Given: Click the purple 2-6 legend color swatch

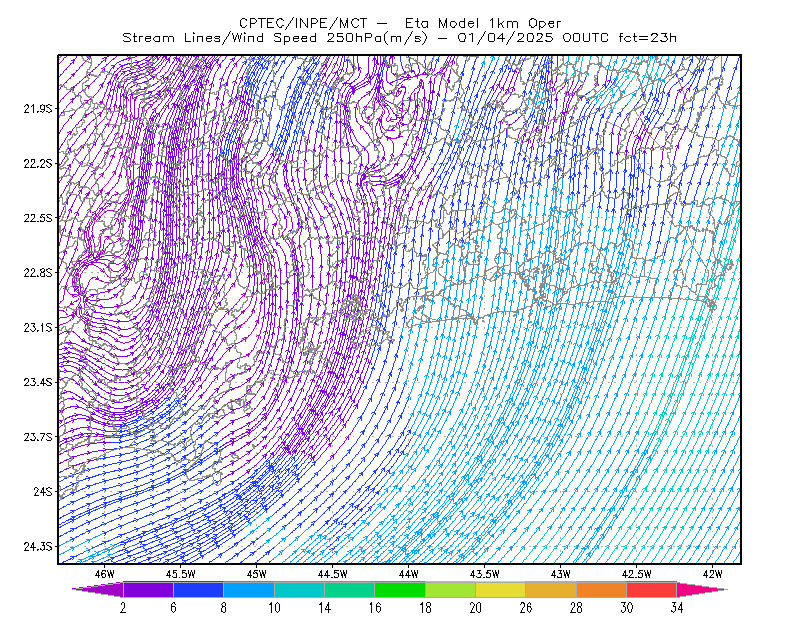Looking at the screenshot, I should tap(148, 589).
